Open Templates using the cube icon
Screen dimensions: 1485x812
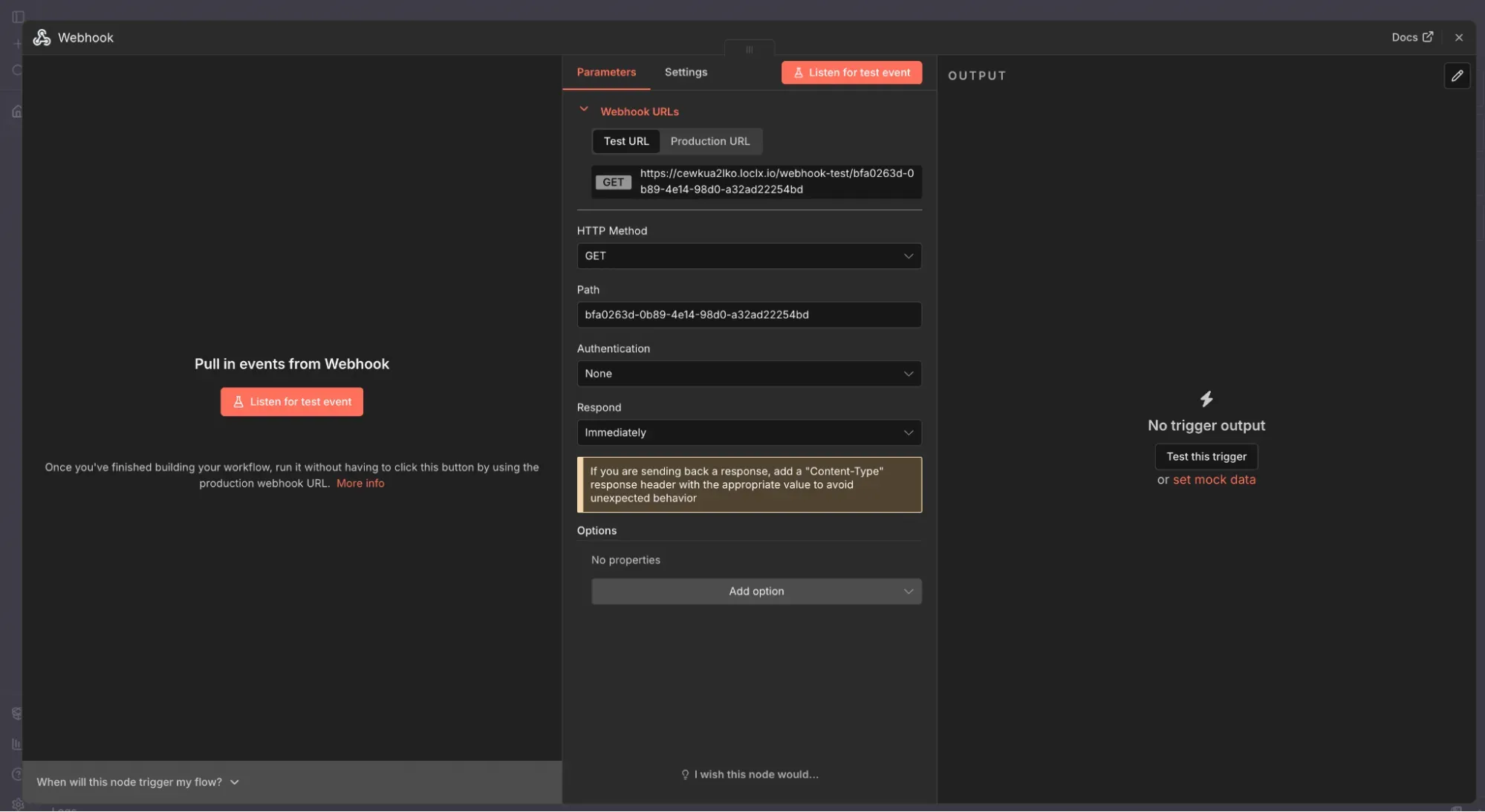point(17,713)
